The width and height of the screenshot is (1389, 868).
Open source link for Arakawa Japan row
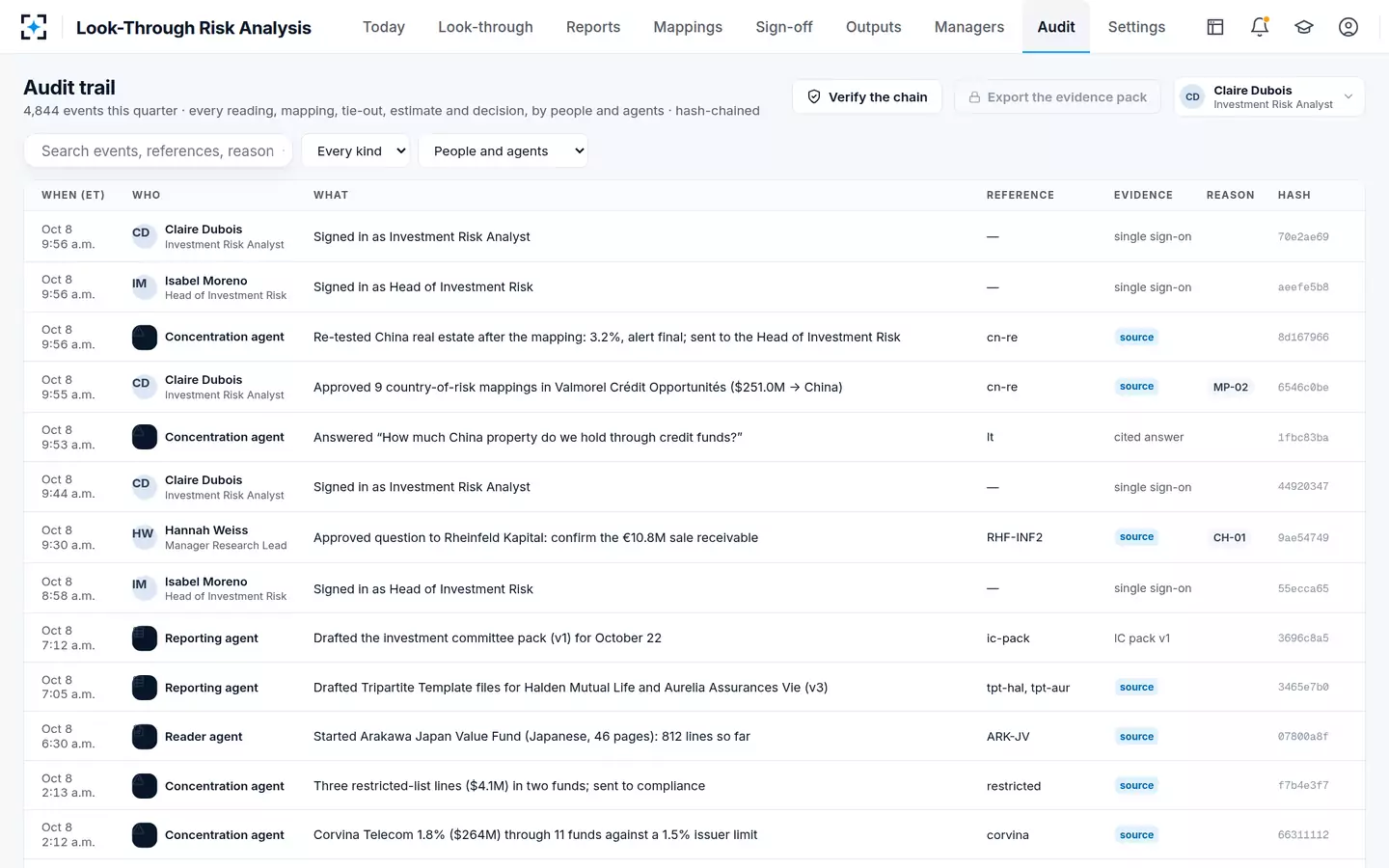[x=1136, y=737]
